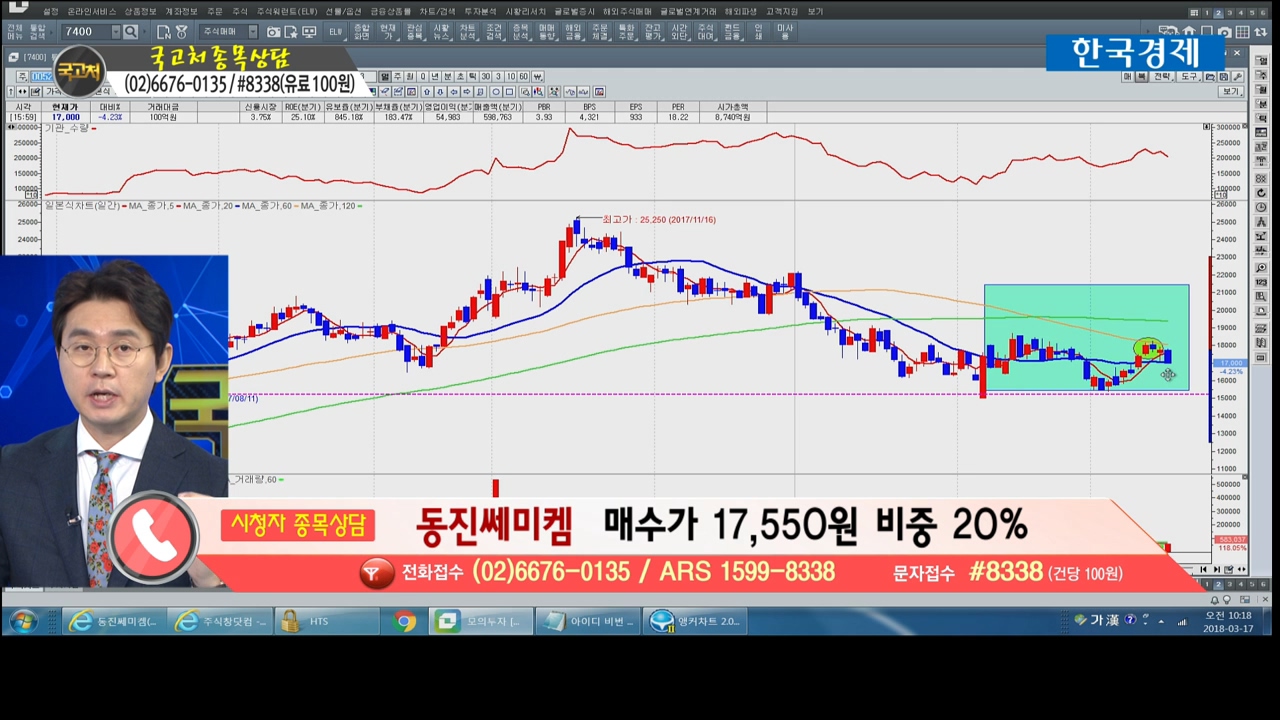Open the 주식매매 combo box dropdown

252,32
